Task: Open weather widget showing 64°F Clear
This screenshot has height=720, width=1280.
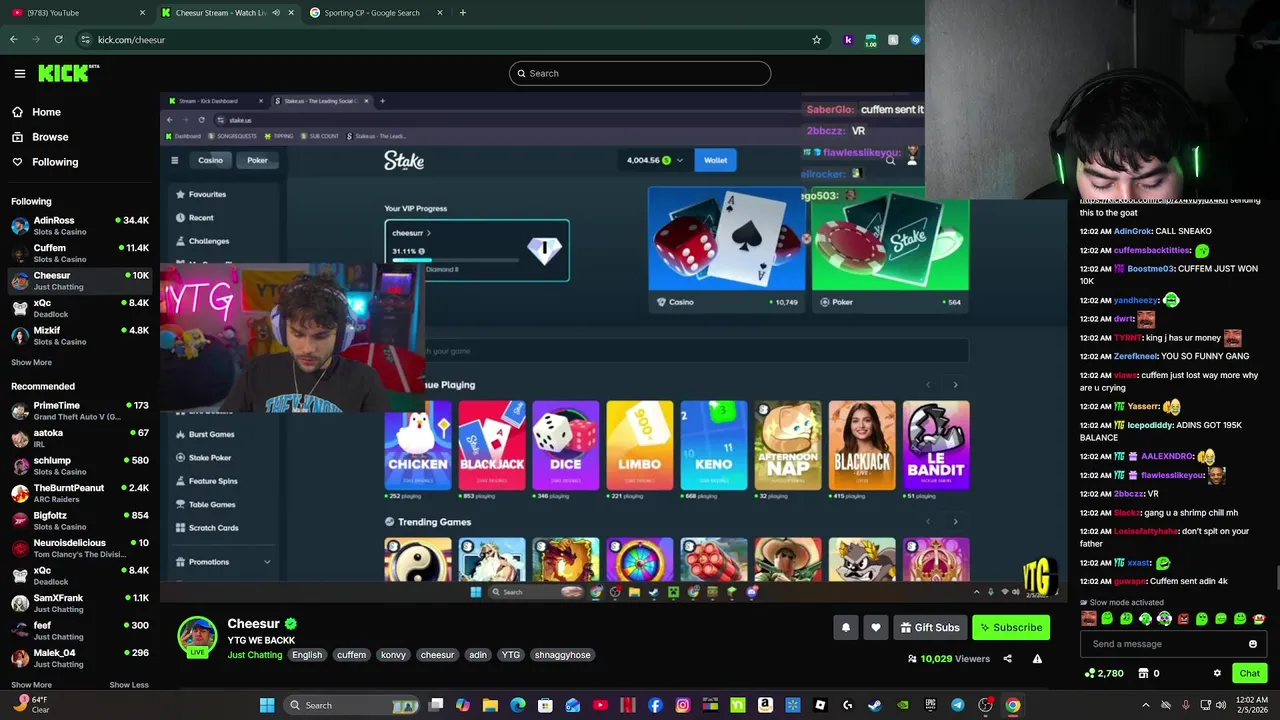Action: (30, 705)
